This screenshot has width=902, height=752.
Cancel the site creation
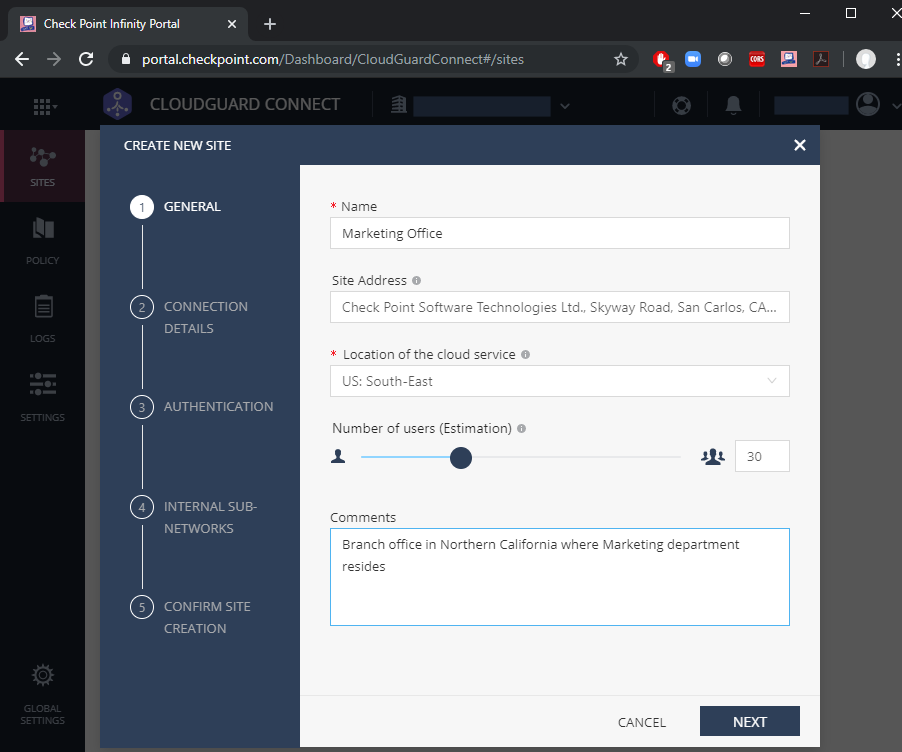641,721
